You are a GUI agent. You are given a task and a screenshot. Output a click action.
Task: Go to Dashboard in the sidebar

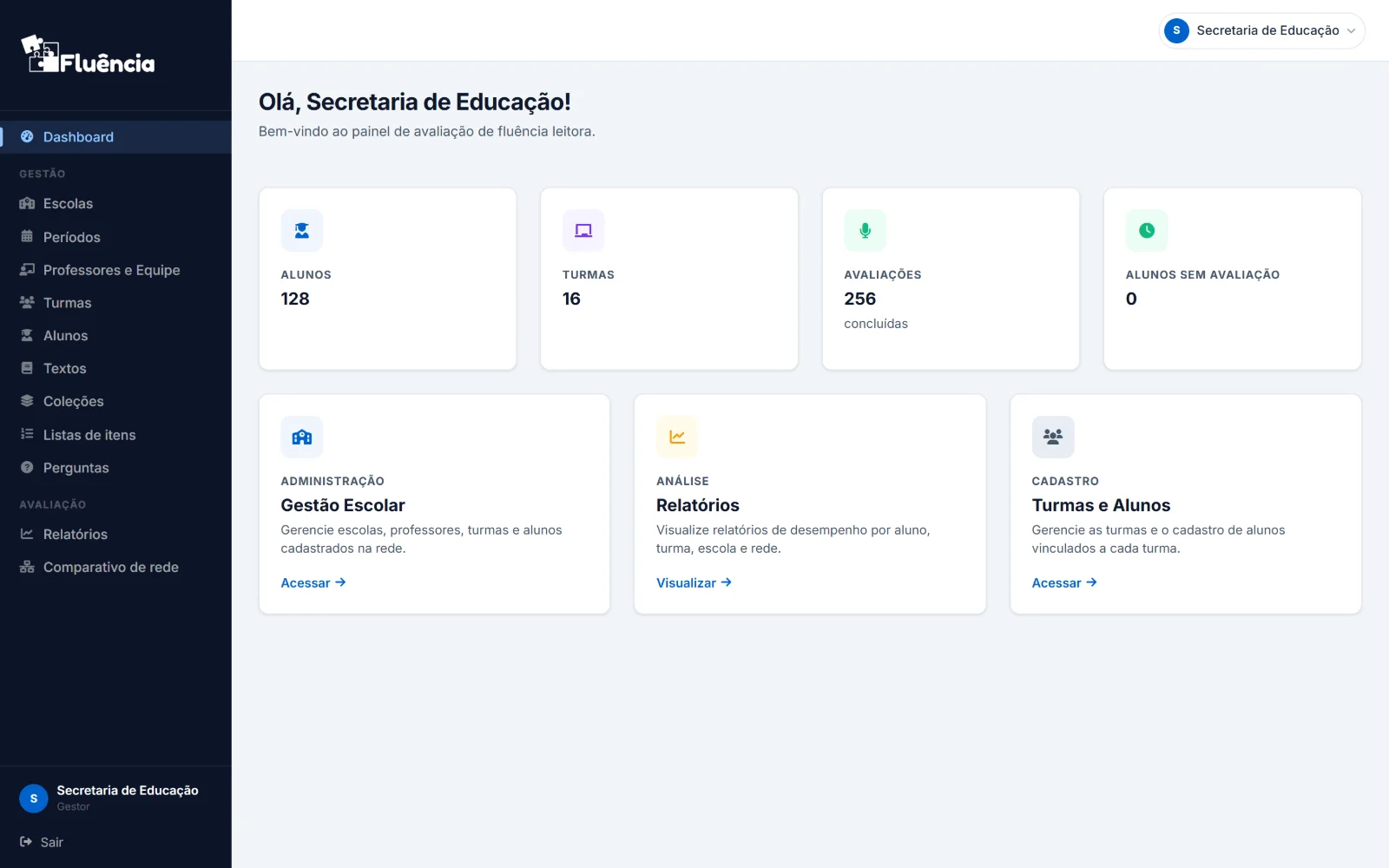coord(115,137)
